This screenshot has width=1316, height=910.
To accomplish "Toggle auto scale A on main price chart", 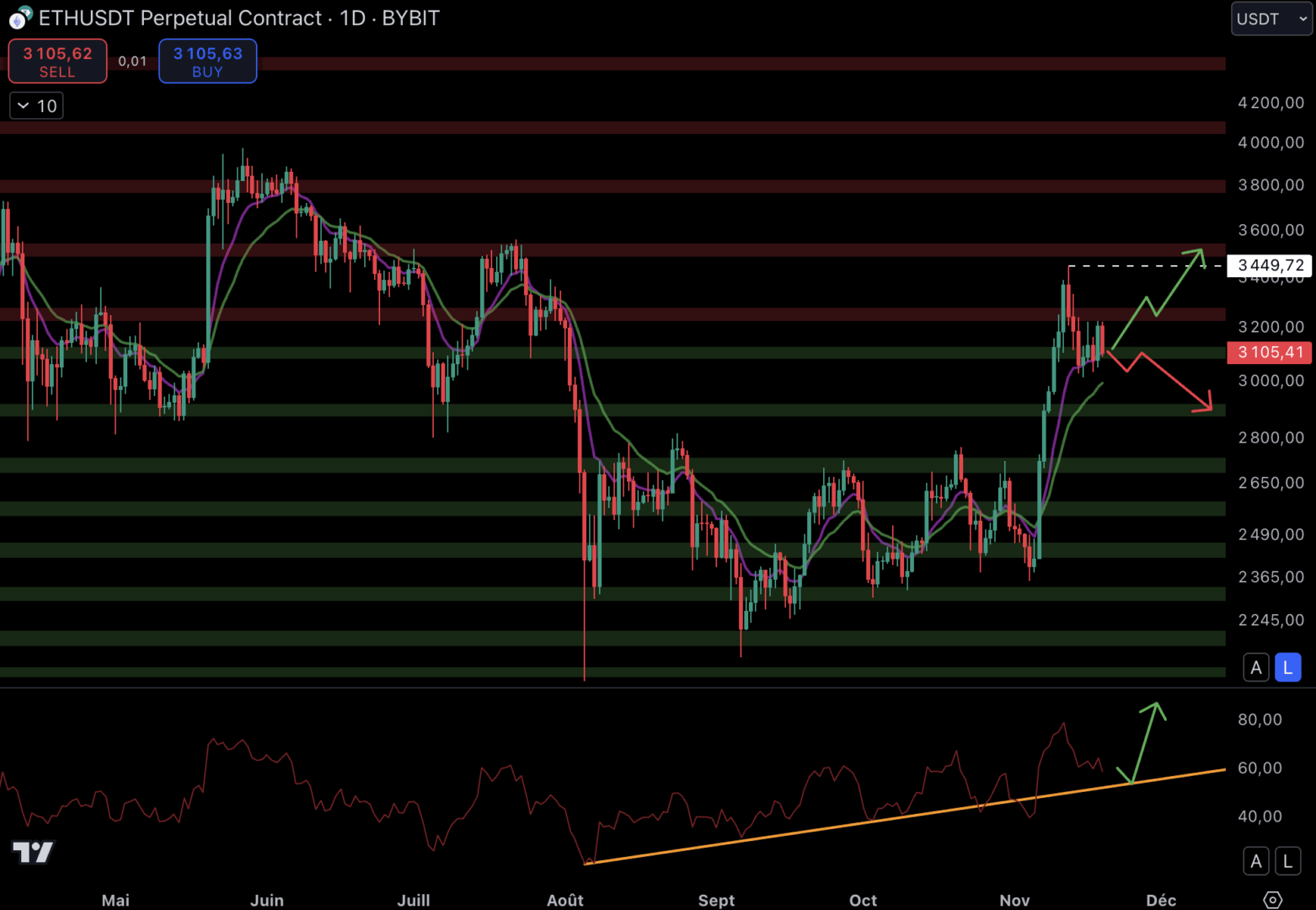I will click(x=1255, y=667).
